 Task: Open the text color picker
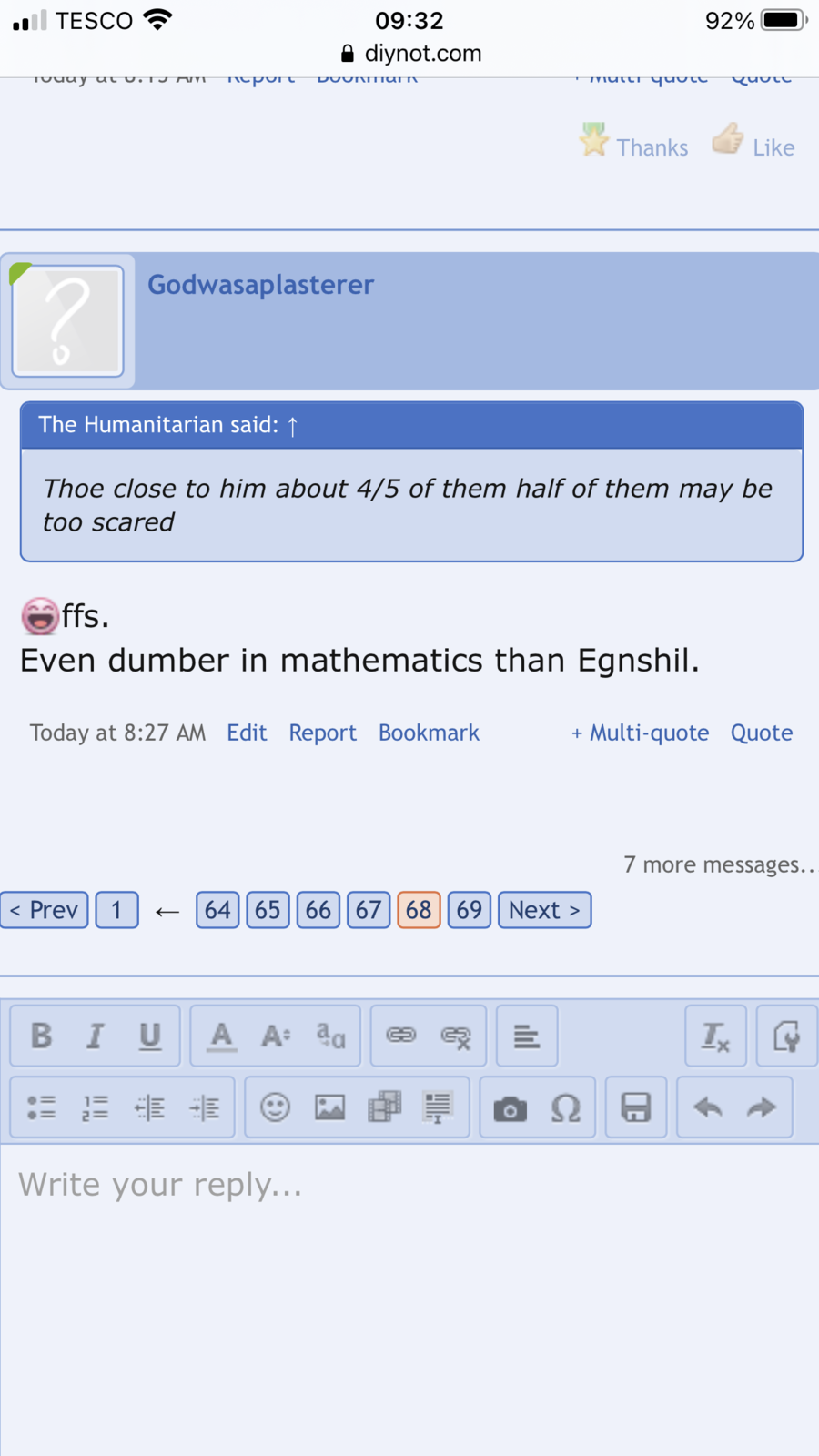click(x=221, y=1036)
